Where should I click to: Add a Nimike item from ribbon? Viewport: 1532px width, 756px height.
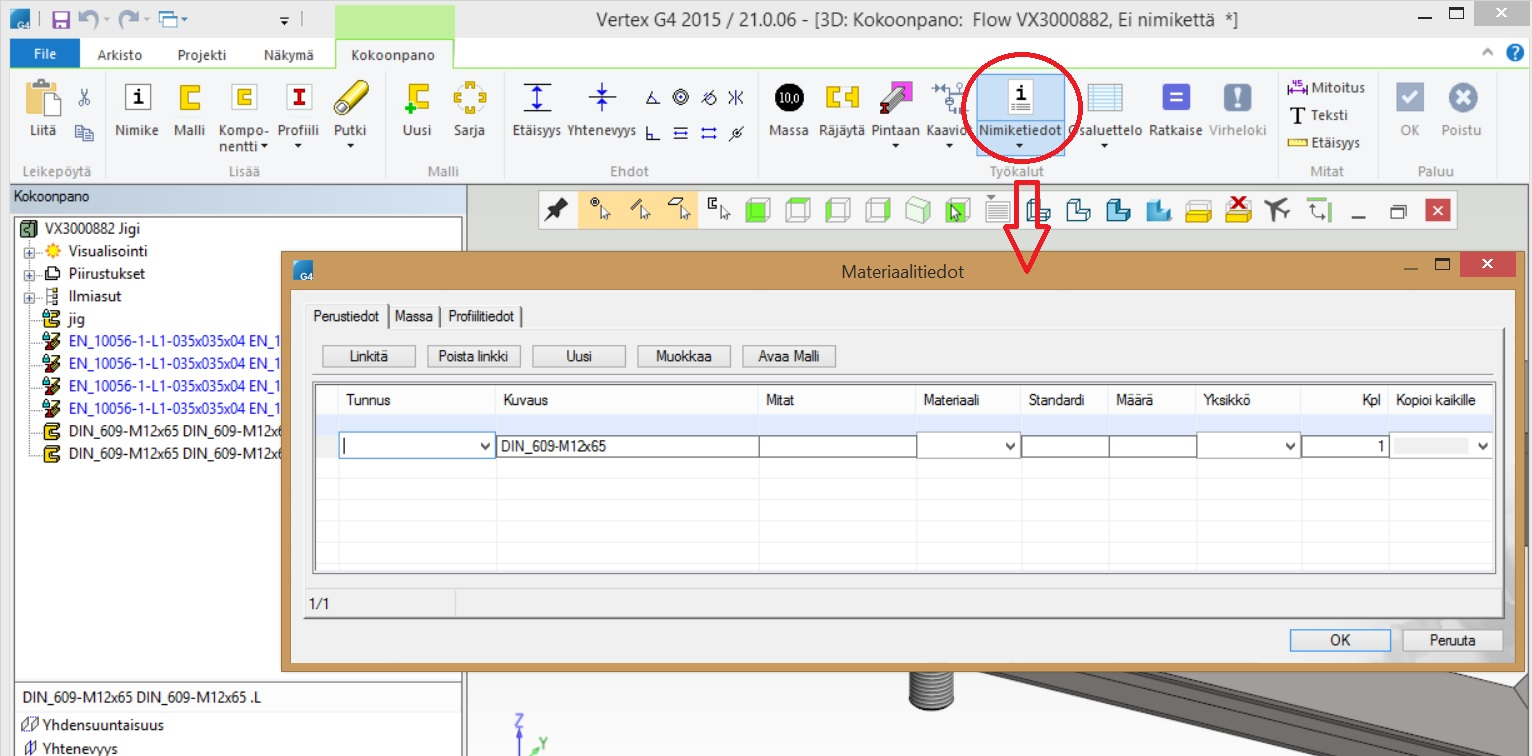coord(137,98)
